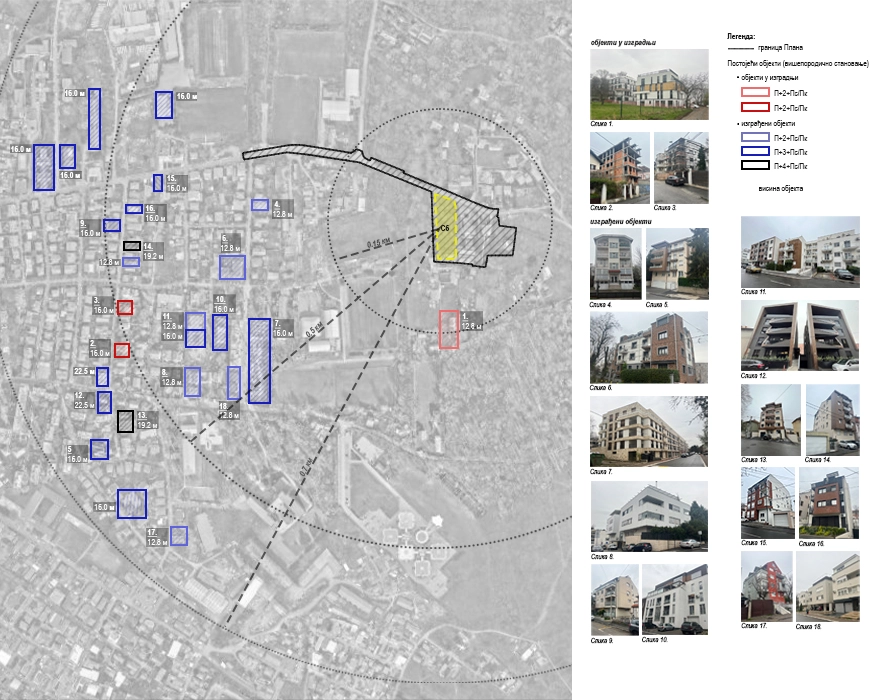The image size is (870, 700).
Task: Select the light red building outline near label 1
Action: tap(449, 329)
